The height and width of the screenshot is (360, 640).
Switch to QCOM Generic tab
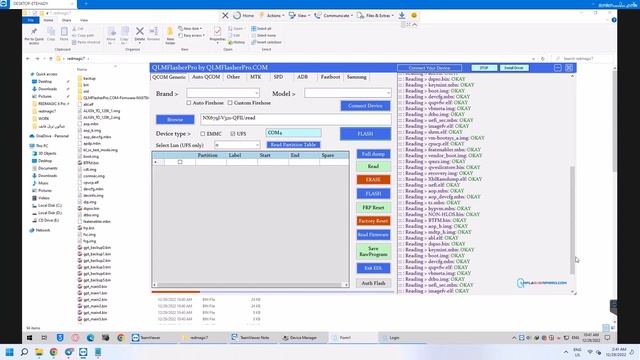pos(169,77)
